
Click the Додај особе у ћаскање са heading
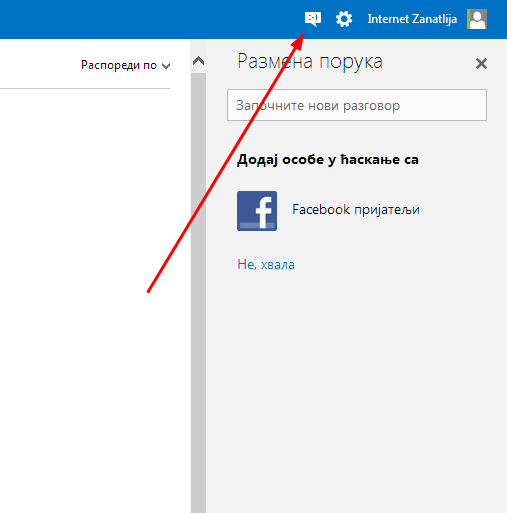coord(328,160)
